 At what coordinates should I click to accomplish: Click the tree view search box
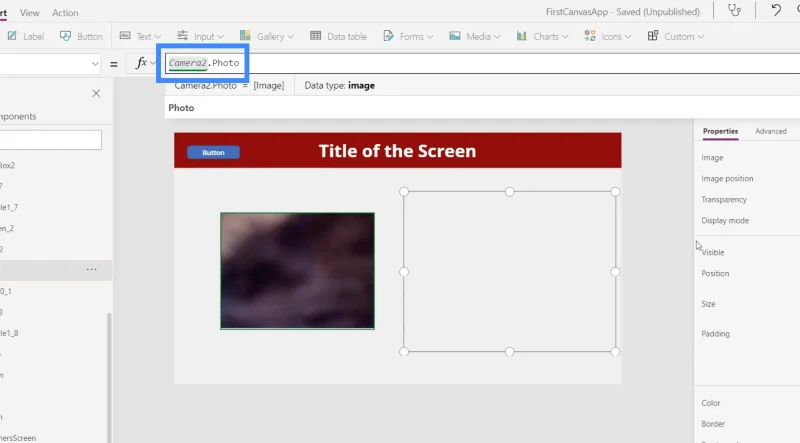point(51,140)
